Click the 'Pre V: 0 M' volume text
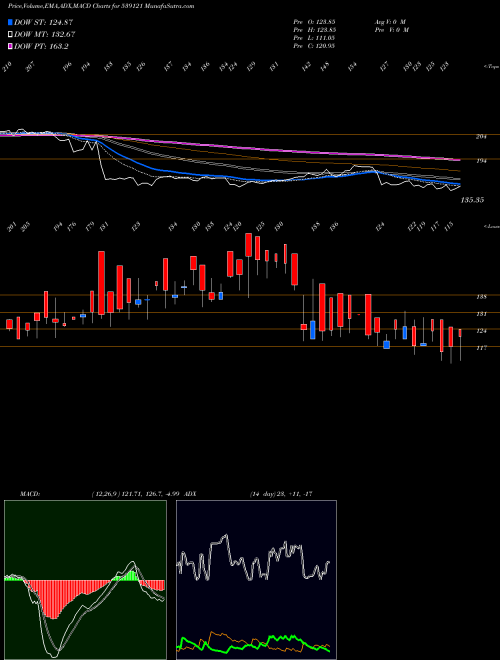The image size is (500, 660). click(x=391, y=30)
